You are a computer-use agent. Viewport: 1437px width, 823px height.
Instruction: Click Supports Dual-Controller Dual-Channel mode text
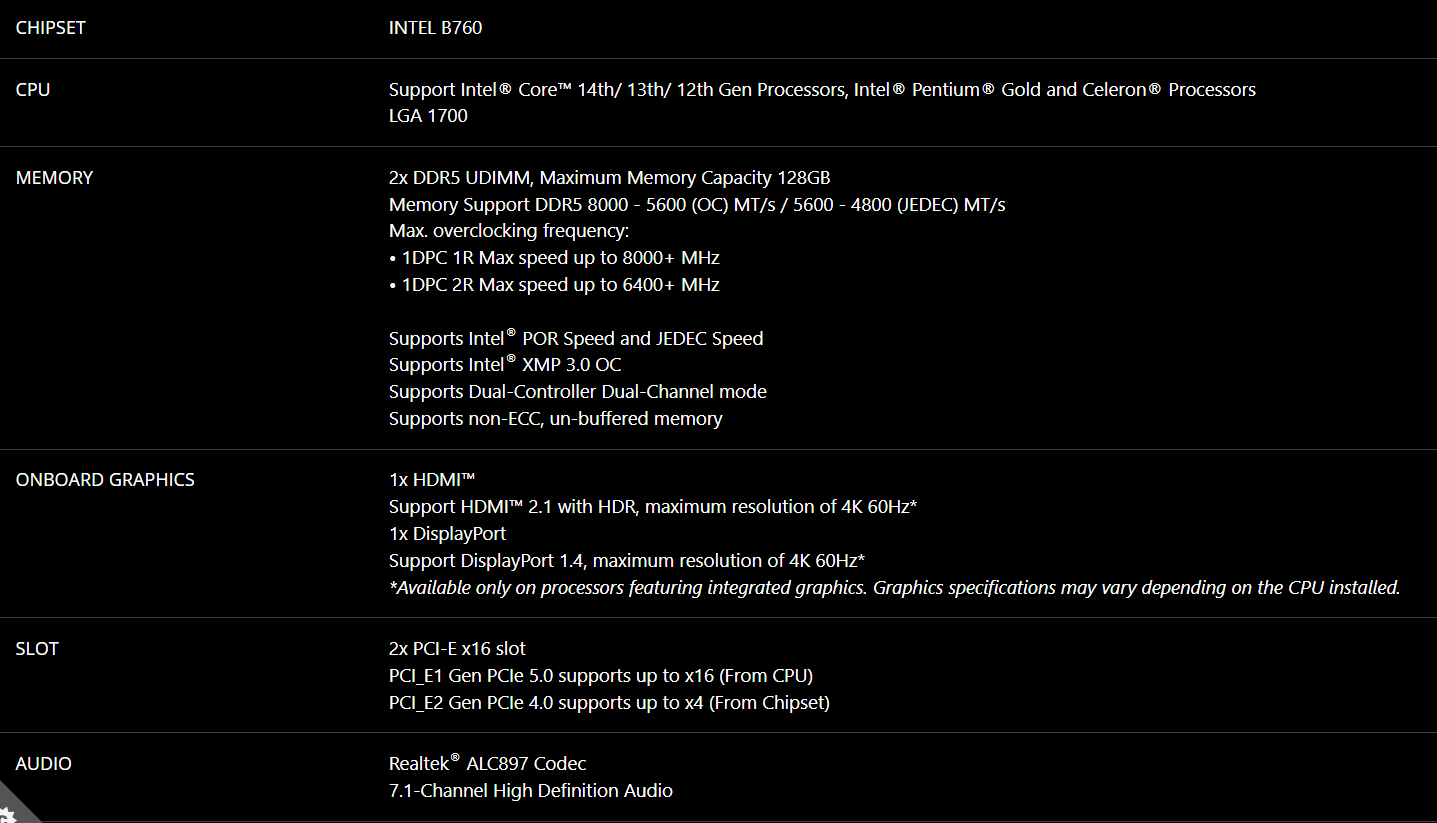pos(577,392)
